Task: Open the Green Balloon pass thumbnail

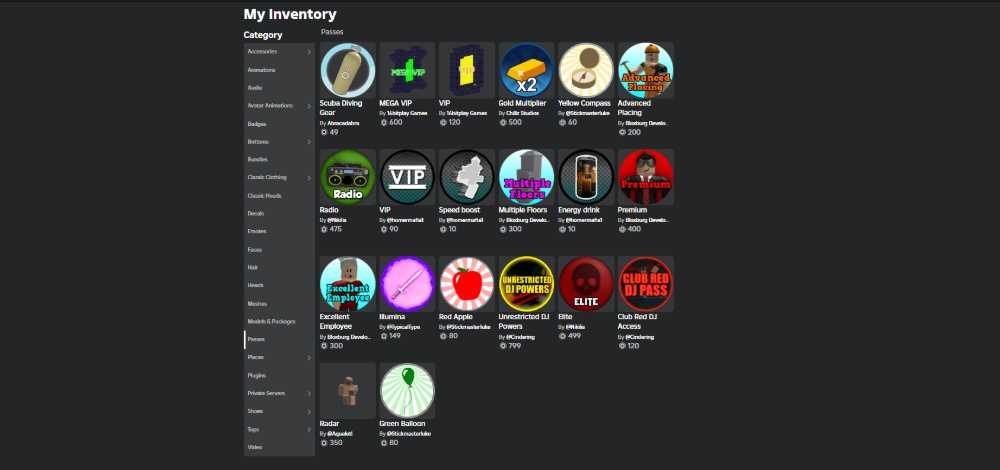Action: click(x=408, y=391)
